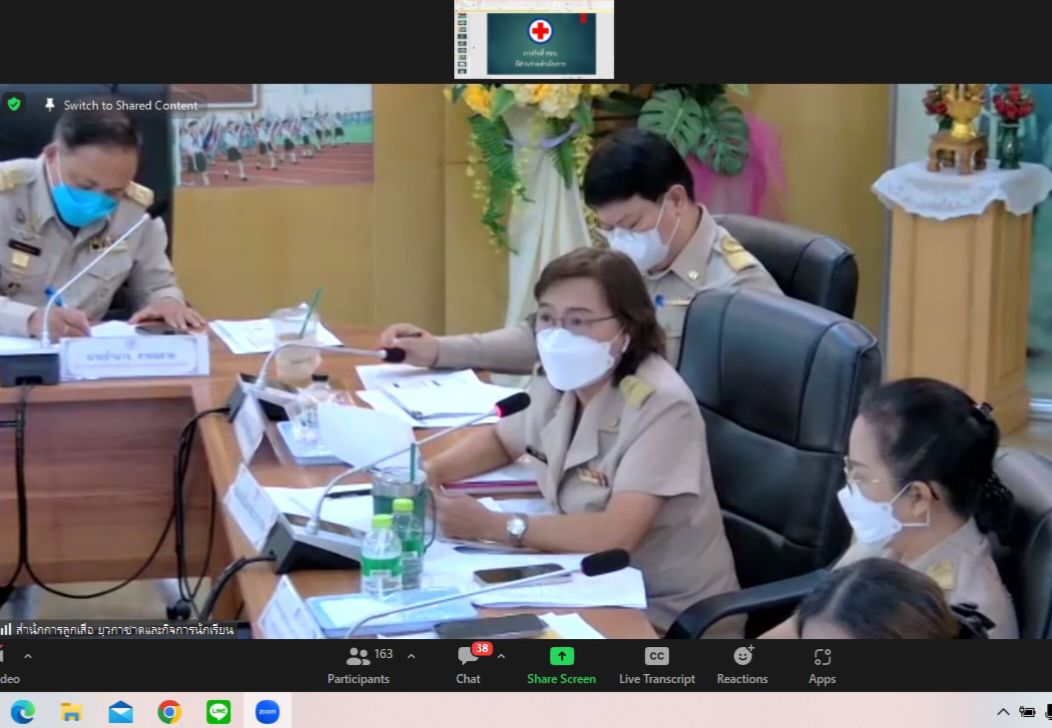Open the Participants panel
This screenshot has height=728, width=1052.
[359, 666]
